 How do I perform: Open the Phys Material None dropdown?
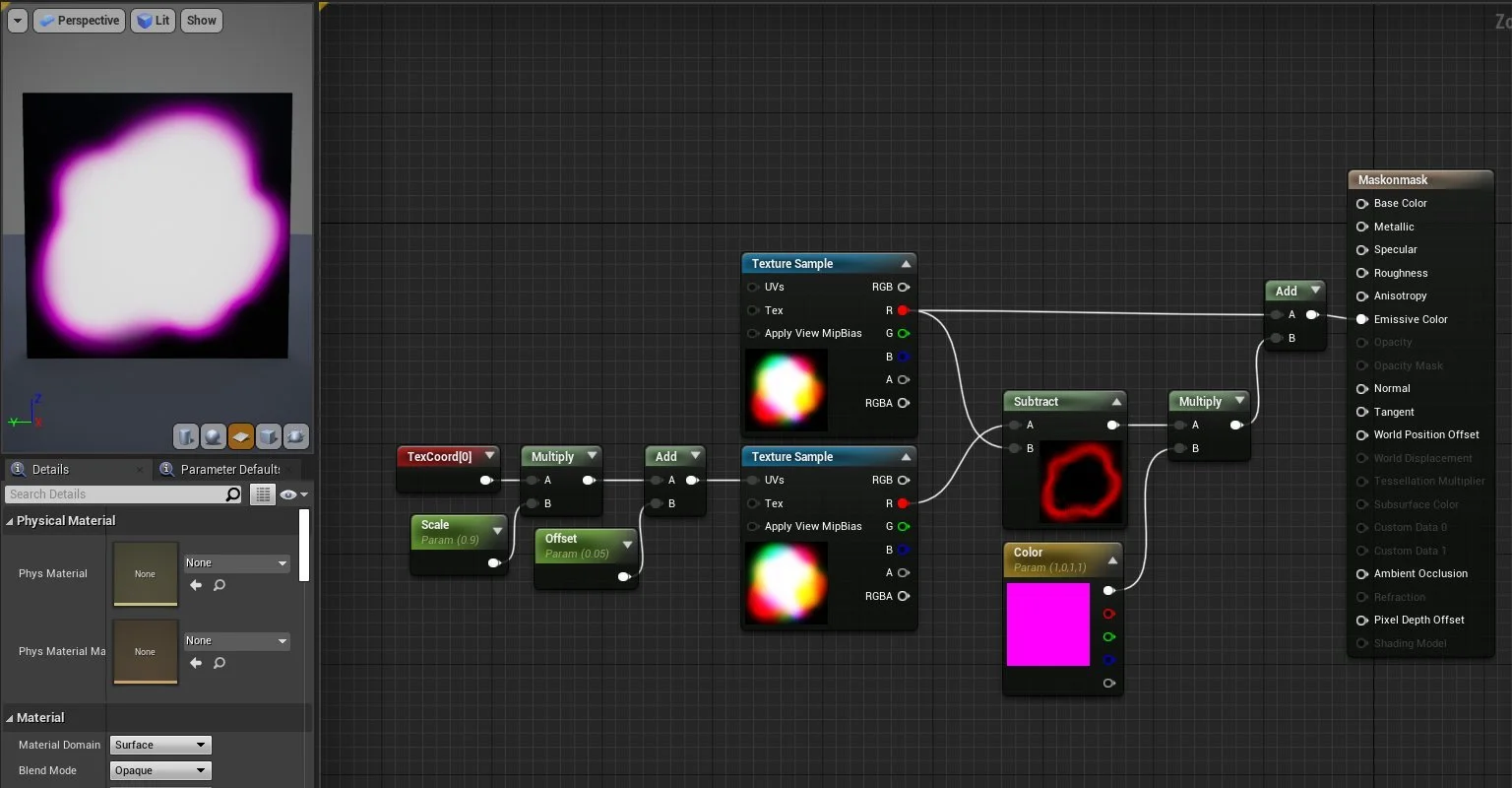click(236, 563)
